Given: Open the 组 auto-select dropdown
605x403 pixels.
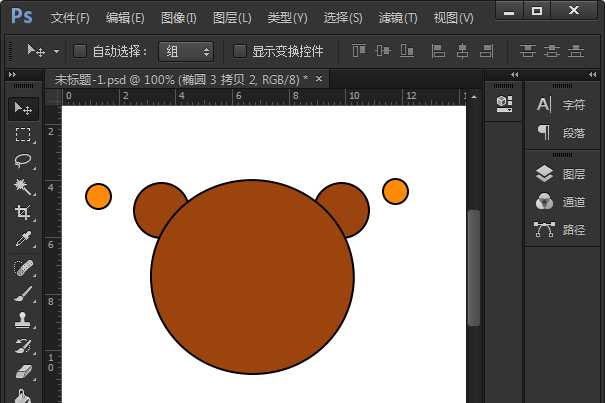Looking at the screenshot, I should [x=187, y=51].
